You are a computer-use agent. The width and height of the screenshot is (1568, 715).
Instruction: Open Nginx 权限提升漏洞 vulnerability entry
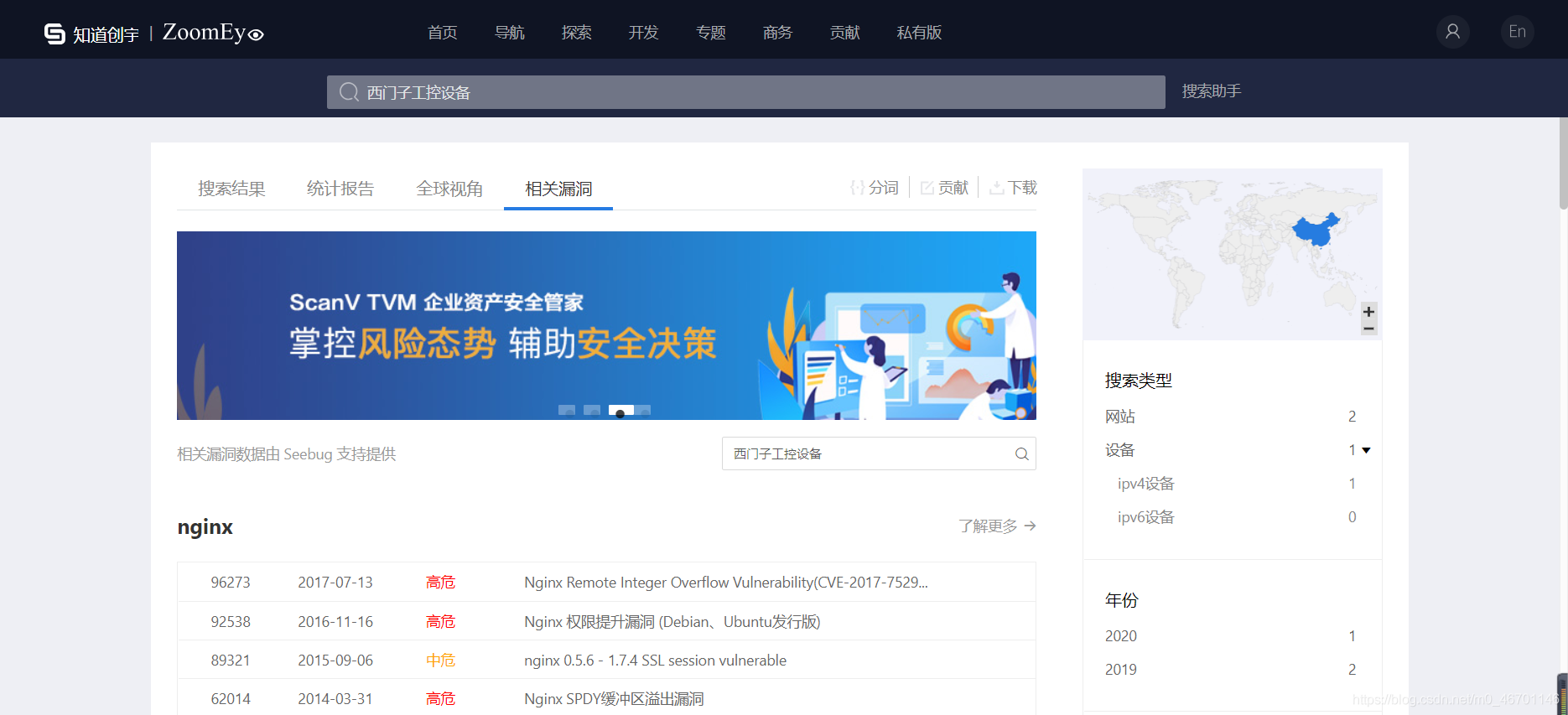point(672,622)
